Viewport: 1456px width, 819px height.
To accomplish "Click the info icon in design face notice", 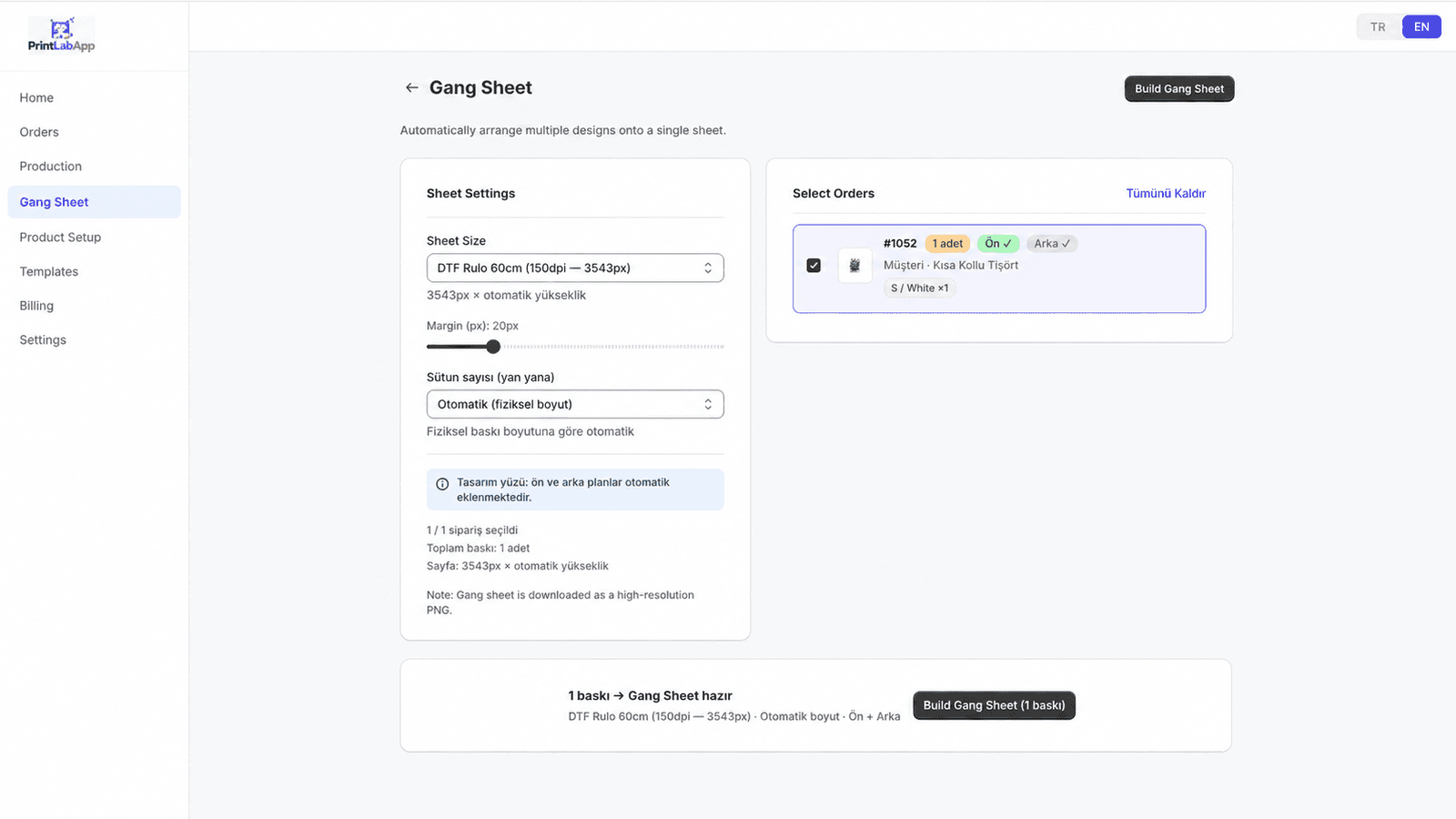I will [x=442, y=484].
